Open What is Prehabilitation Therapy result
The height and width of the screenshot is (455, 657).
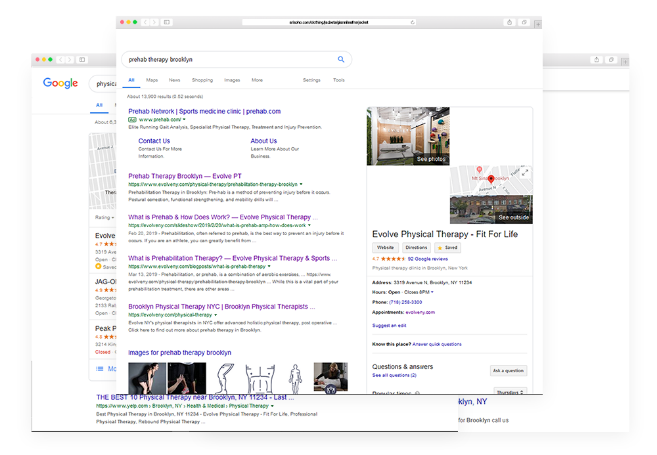coord(233,258)
